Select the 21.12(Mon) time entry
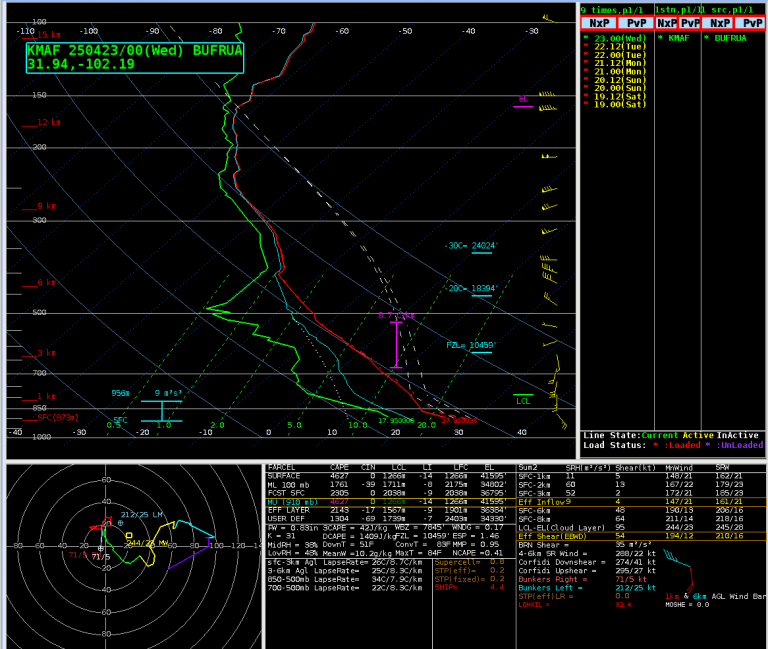Viewport: 768px width, 649px height. tap(616, 63)
